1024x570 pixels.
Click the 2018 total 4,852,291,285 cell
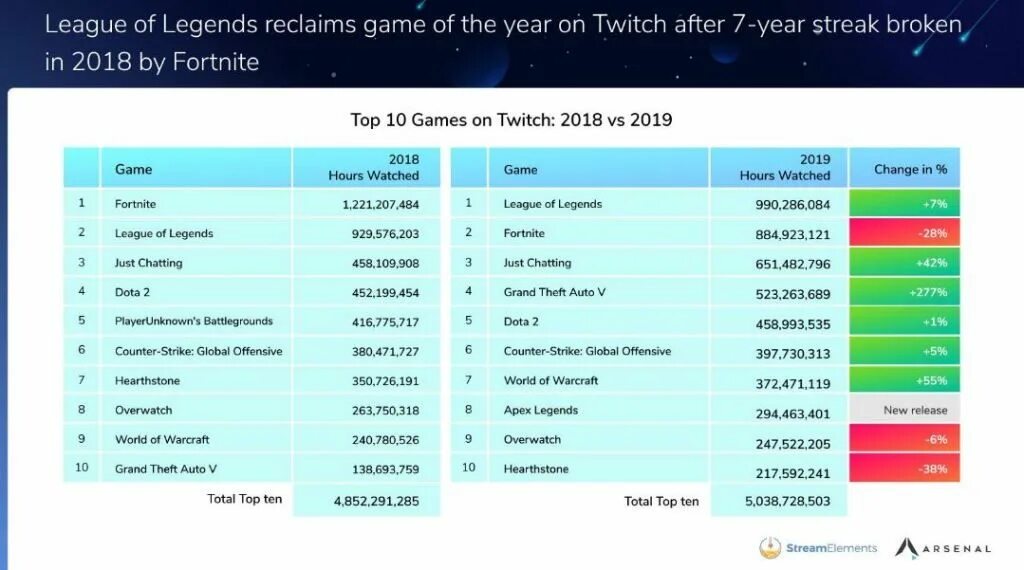366,501
